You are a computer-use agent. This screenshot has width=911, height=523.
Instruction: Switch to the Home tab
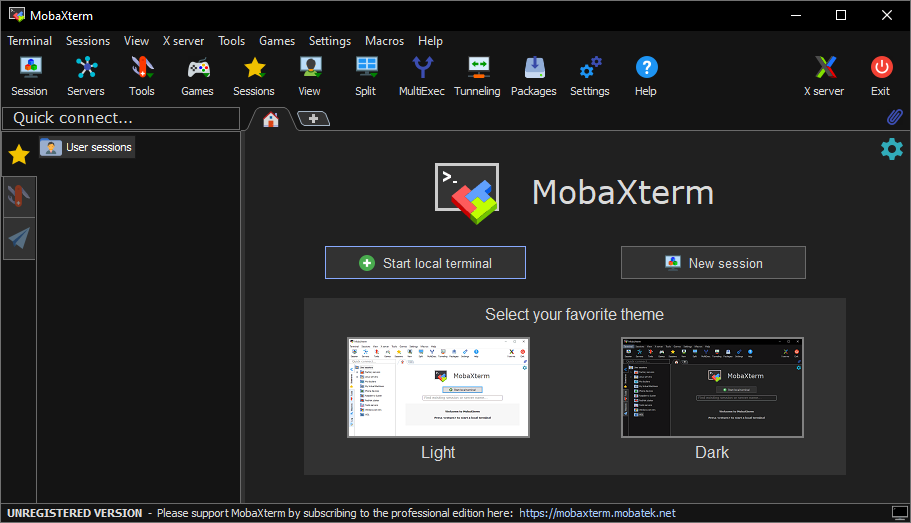tap(270, 119)
